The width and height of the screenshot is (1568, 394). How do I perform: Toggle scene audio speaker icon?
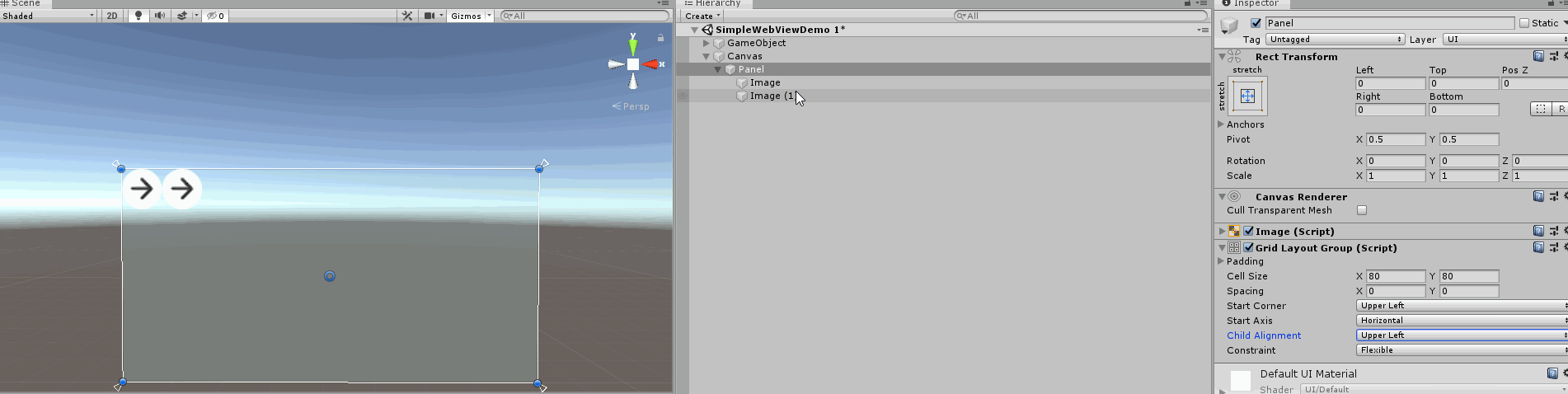(159, 16)
